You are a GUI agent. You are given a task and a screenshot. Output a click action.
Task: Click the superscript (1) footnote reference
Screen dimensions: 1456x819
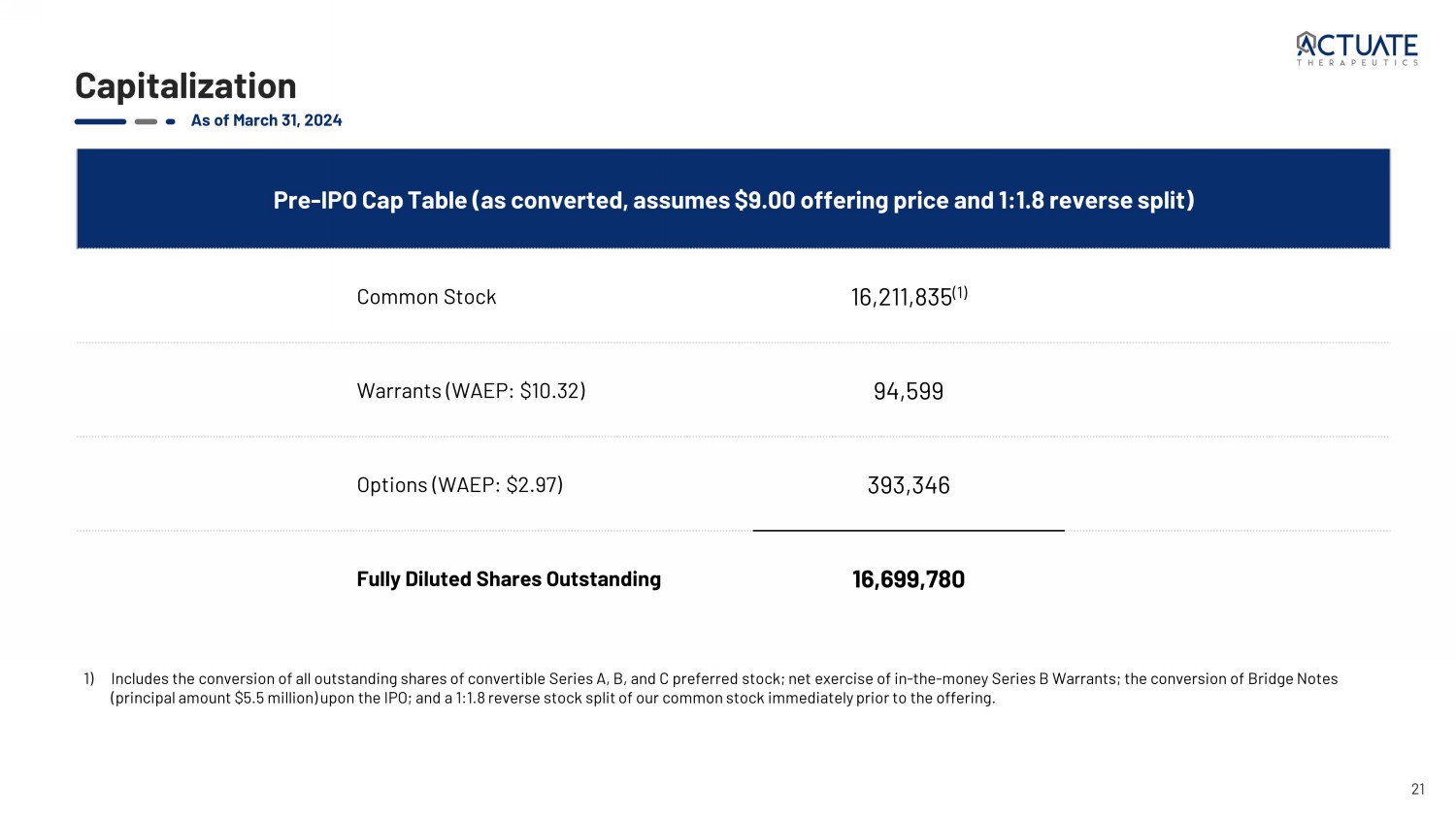click(960, 292)
